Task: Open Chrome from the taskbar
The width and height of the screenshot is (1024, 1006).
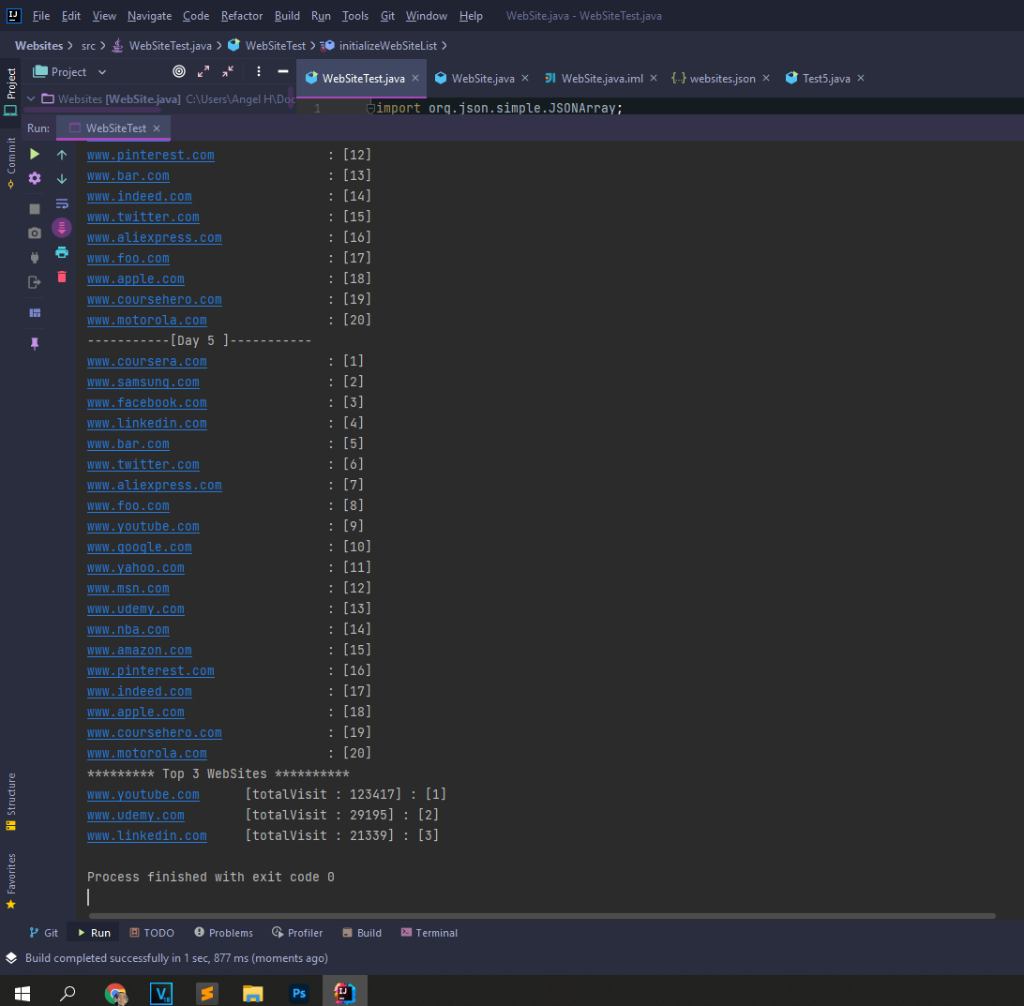Action: (x=116, y=994)
